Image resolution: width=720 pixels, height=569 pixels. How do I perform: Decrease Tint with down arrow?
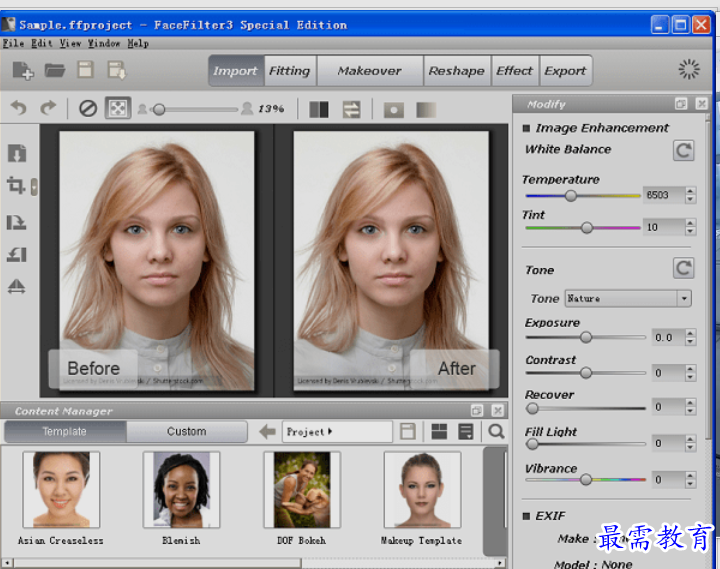[690, 231]
